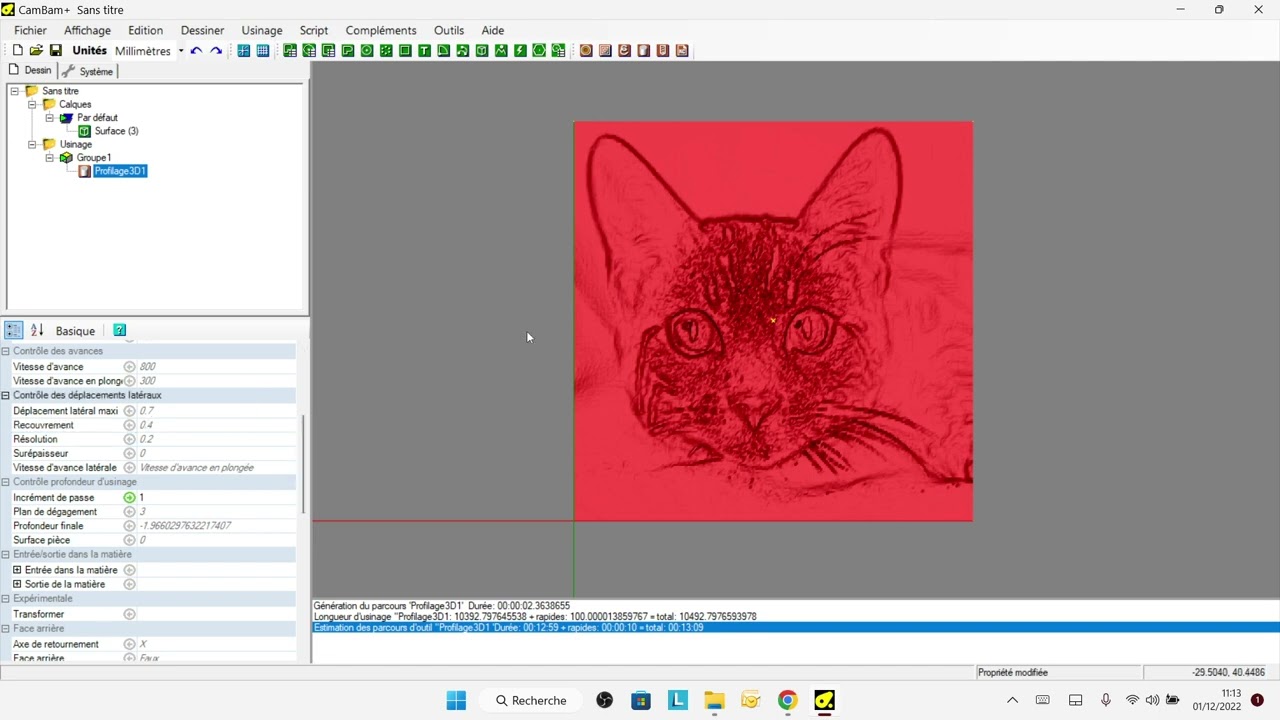Click the brown pocket machining operation icon
This screenshot has height=720, width=1280.
pos(605,50)
